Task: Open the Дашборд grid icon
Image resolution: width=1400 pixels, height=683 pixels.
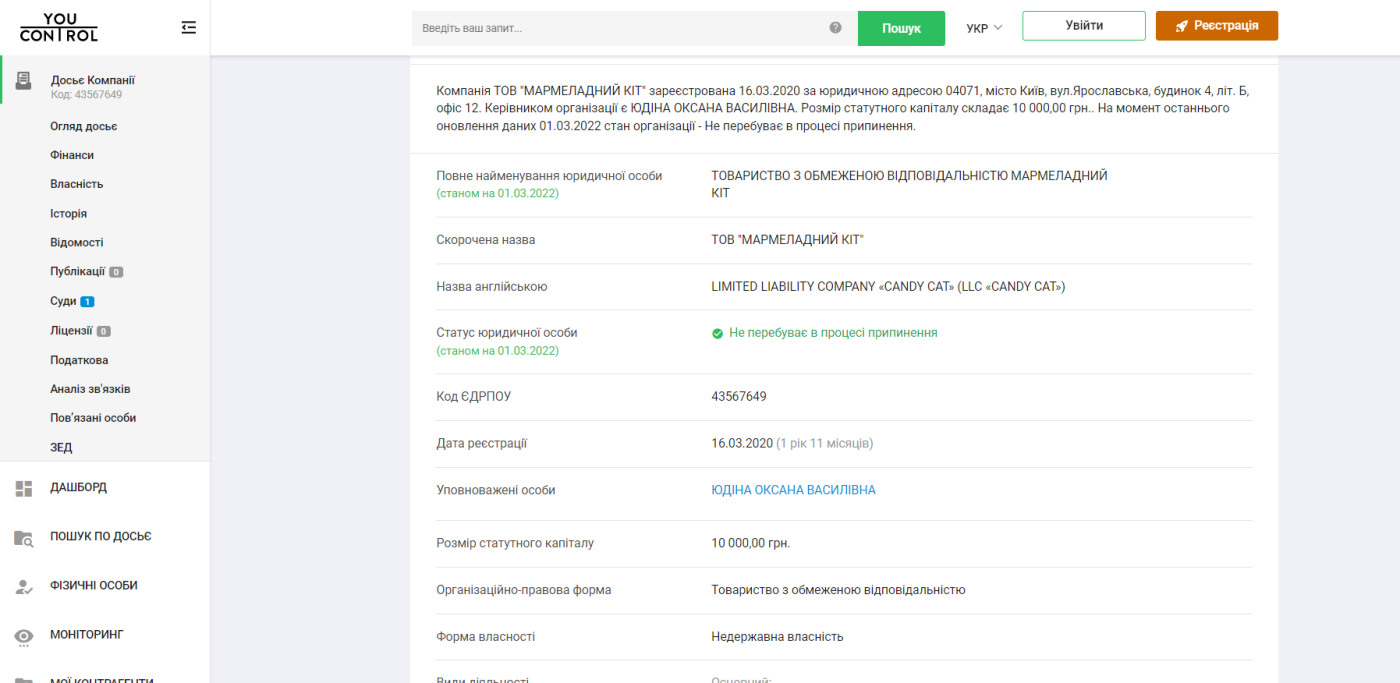Action: point(24,488)
